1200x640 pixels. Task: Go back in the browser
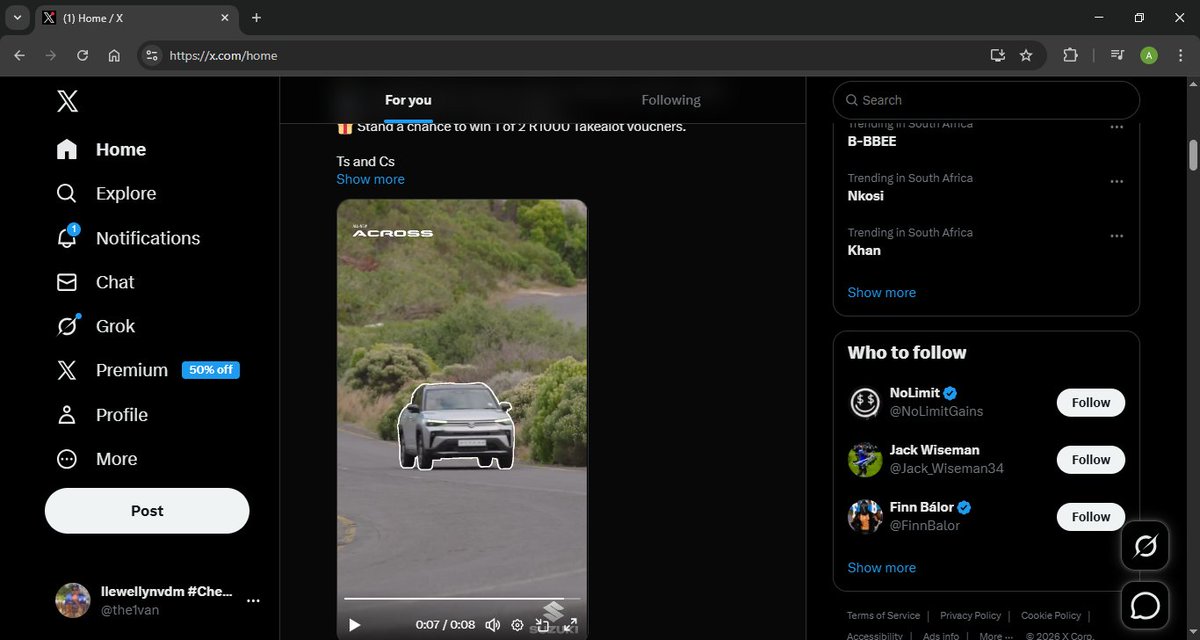click(x=19, y=56)
